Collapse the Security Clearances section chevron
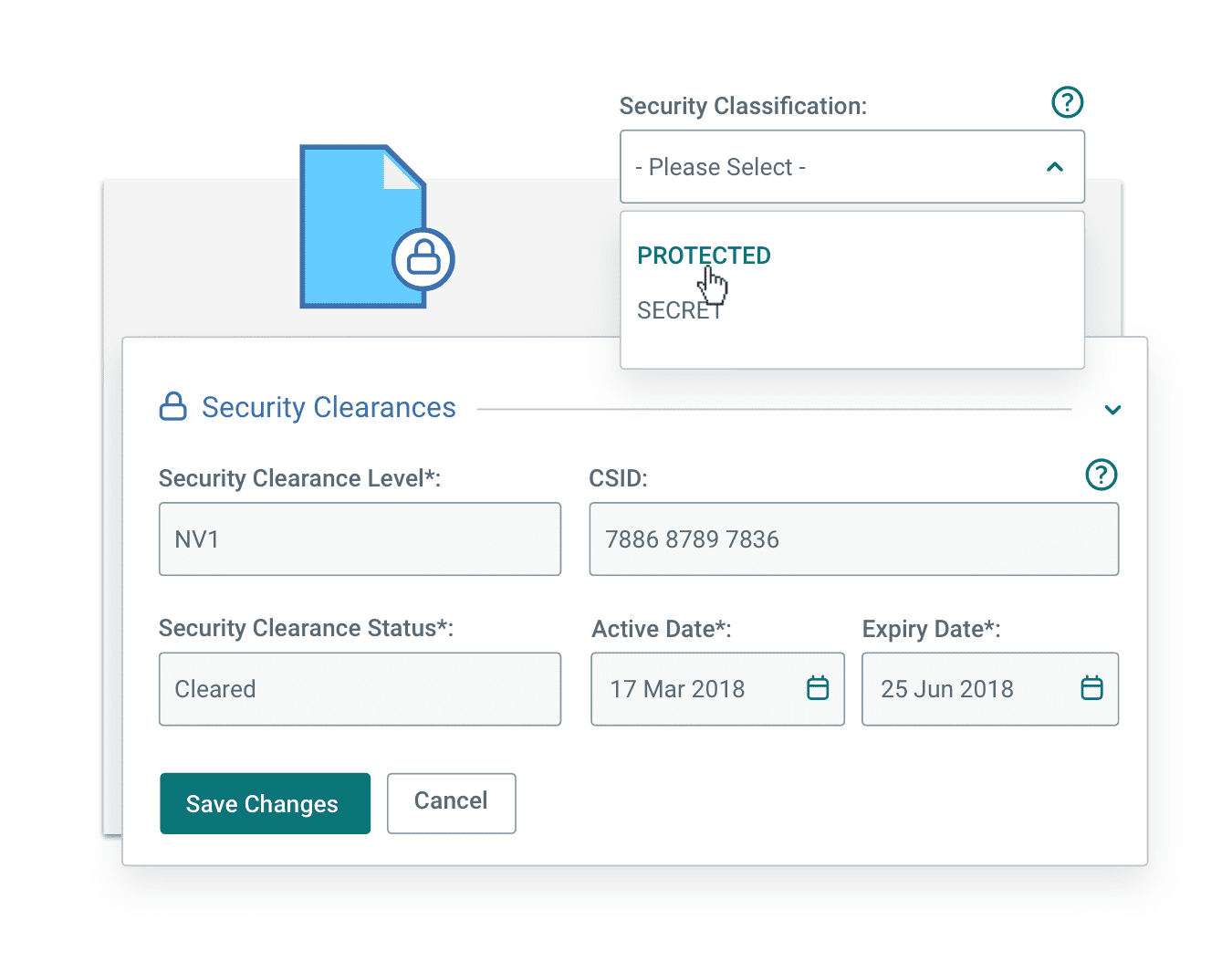 pyautogui.click(x=1112, y=410)
